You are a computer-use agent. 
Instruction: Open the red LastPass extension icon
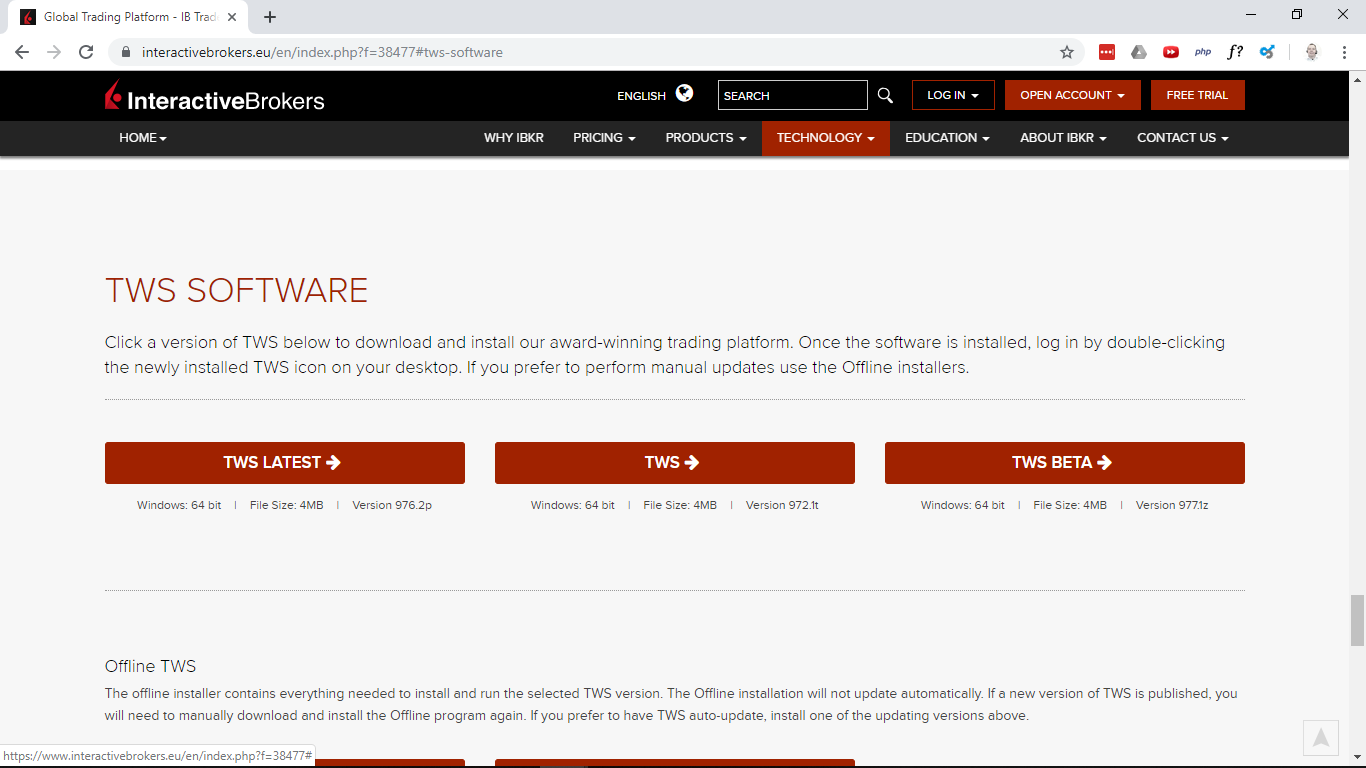[x=1107, y=52]
